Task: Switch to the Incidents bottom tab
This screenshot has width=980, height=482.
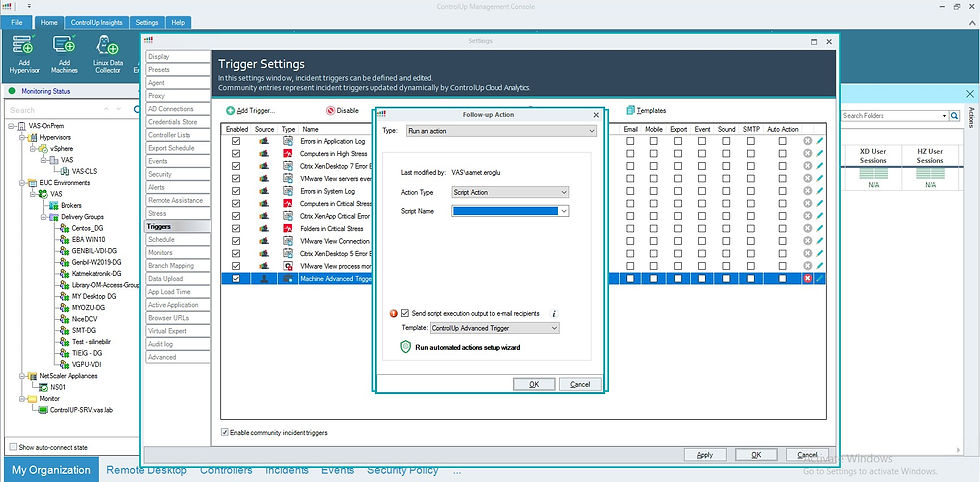Action: (x=286, y=470)
